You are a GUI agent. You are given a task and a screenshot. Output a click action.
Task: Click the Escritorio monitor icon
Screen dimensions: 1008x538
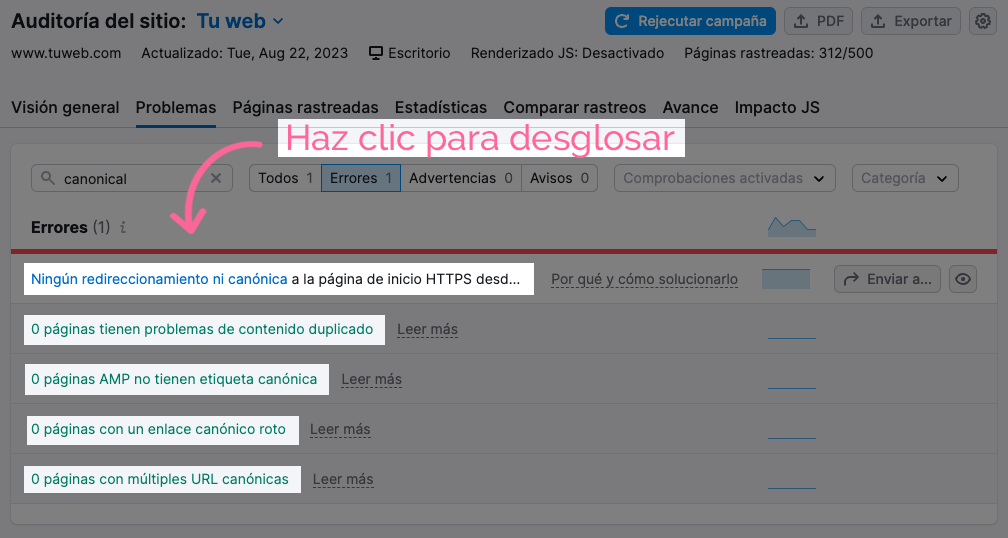click(376, 53)
